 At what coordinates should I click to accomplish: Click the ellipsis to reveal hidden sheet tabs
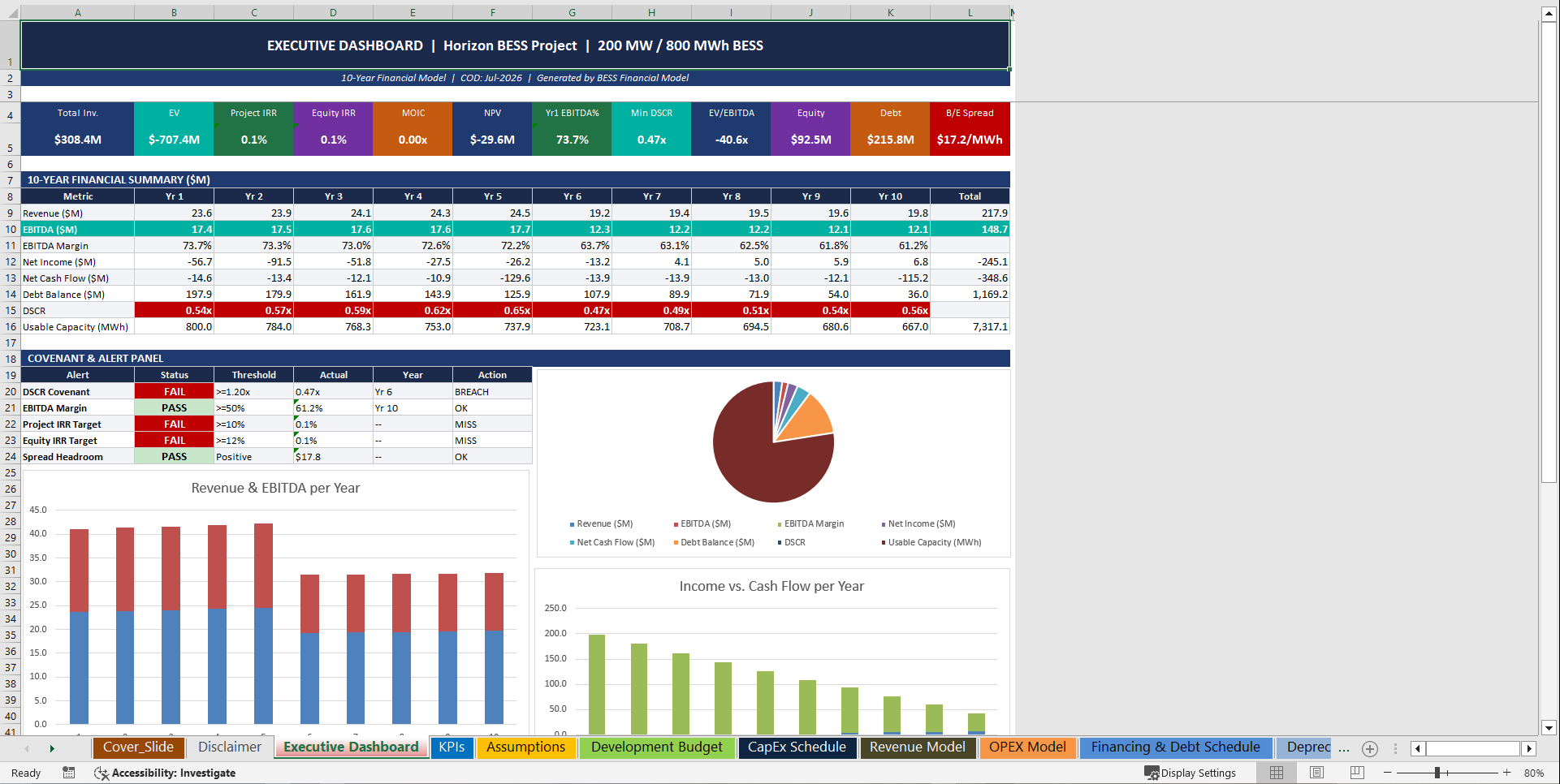click(1344, 747)
